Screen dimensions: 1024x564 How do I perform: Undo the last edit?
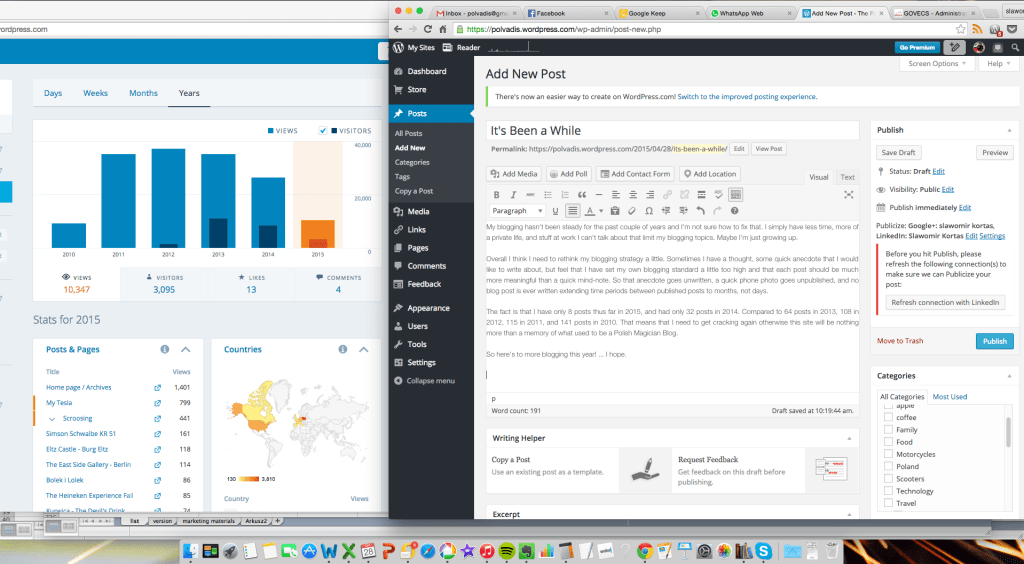[x=700, y=211]
